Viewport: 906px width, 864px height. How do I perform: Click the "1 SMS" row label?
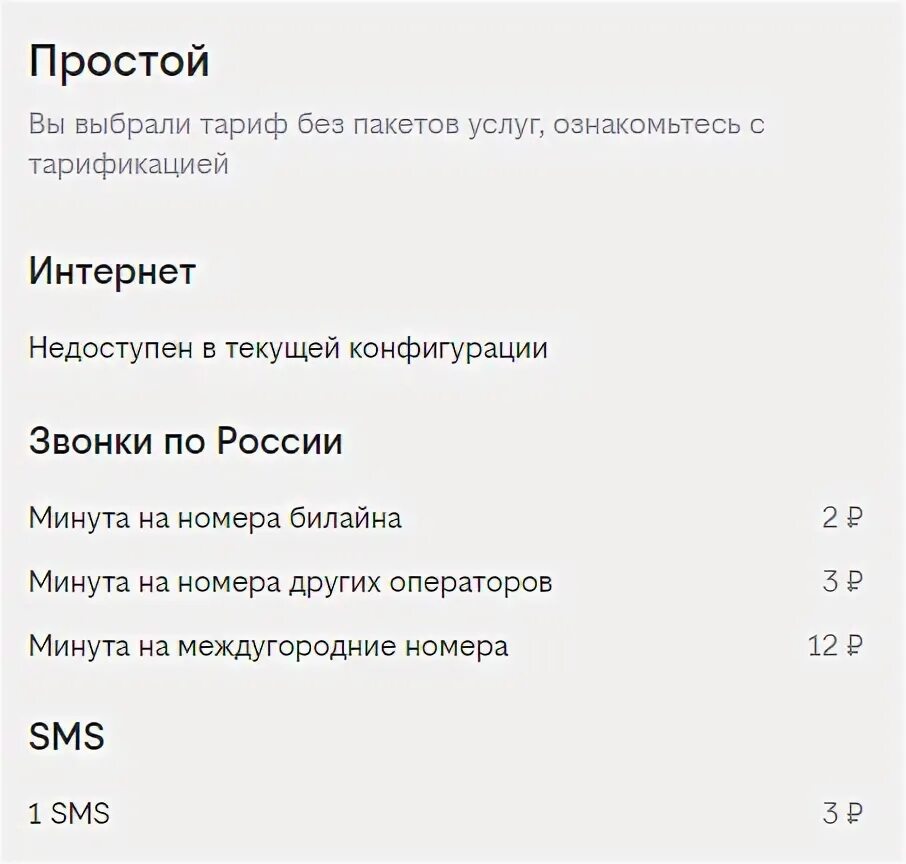click(x=69, y=814)
